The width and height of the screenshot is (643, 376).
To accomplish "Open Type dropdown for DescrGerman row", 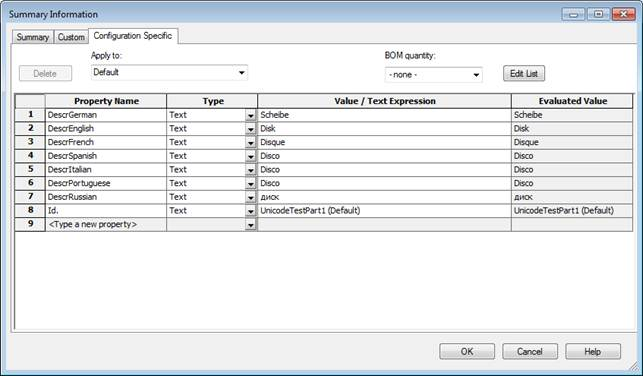I will (x=251, y=116).
